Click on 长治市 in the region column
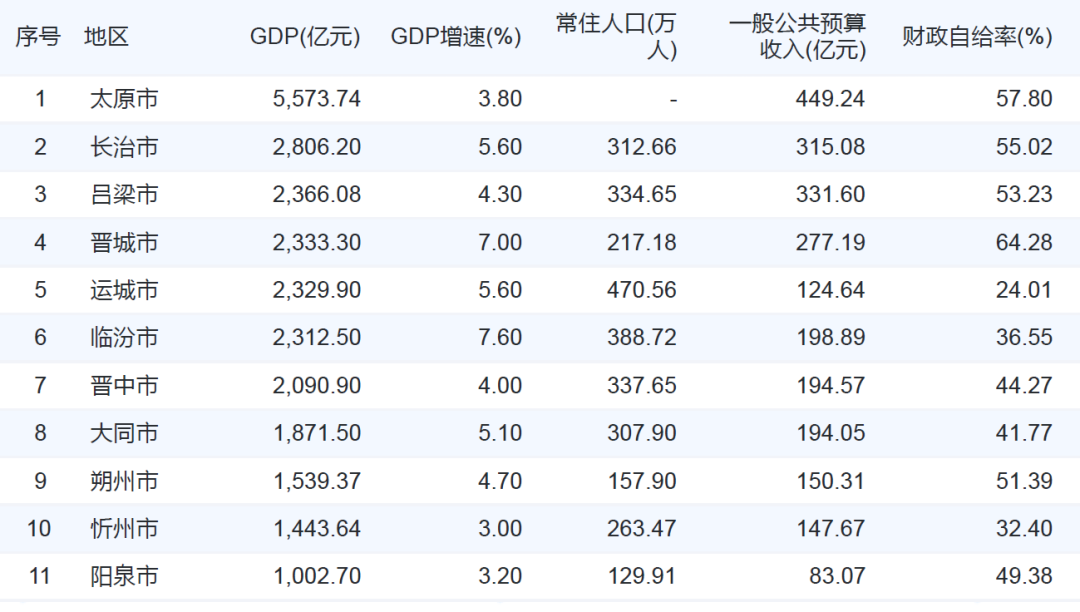1080x612 pixels. pos(124,147)
